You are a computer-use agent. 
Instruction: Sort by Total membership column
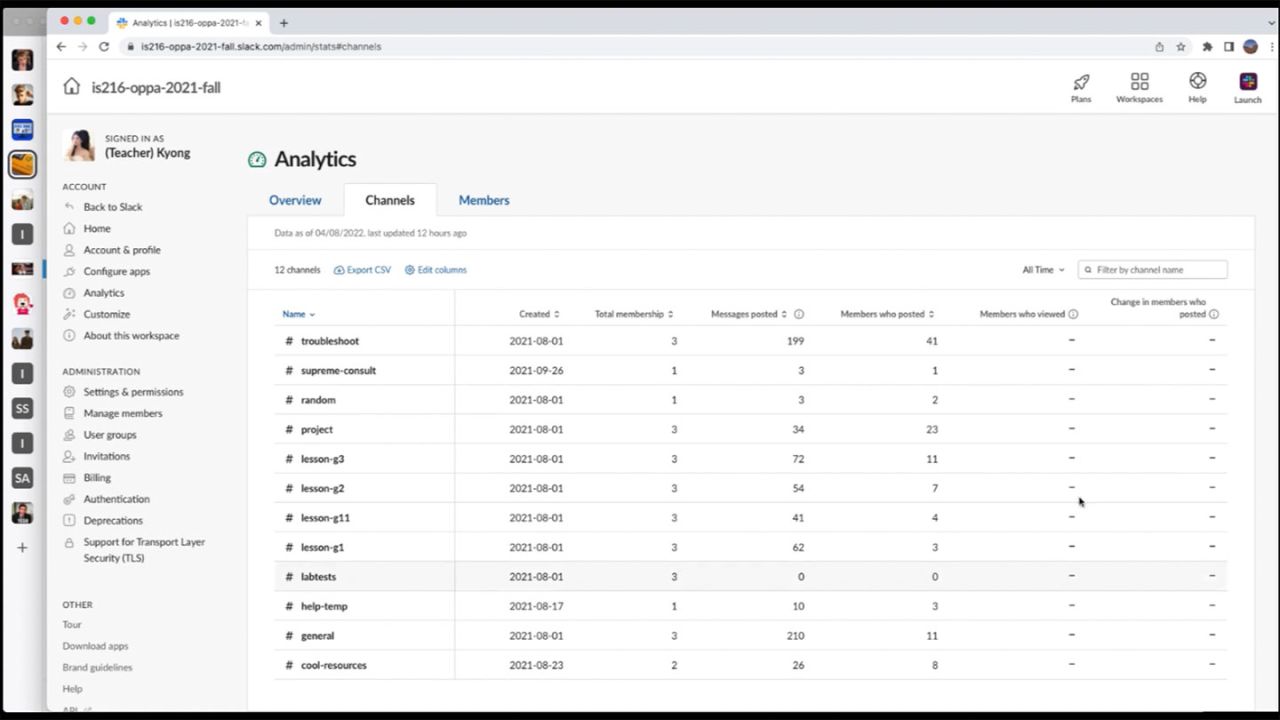[x=634, y=314]
